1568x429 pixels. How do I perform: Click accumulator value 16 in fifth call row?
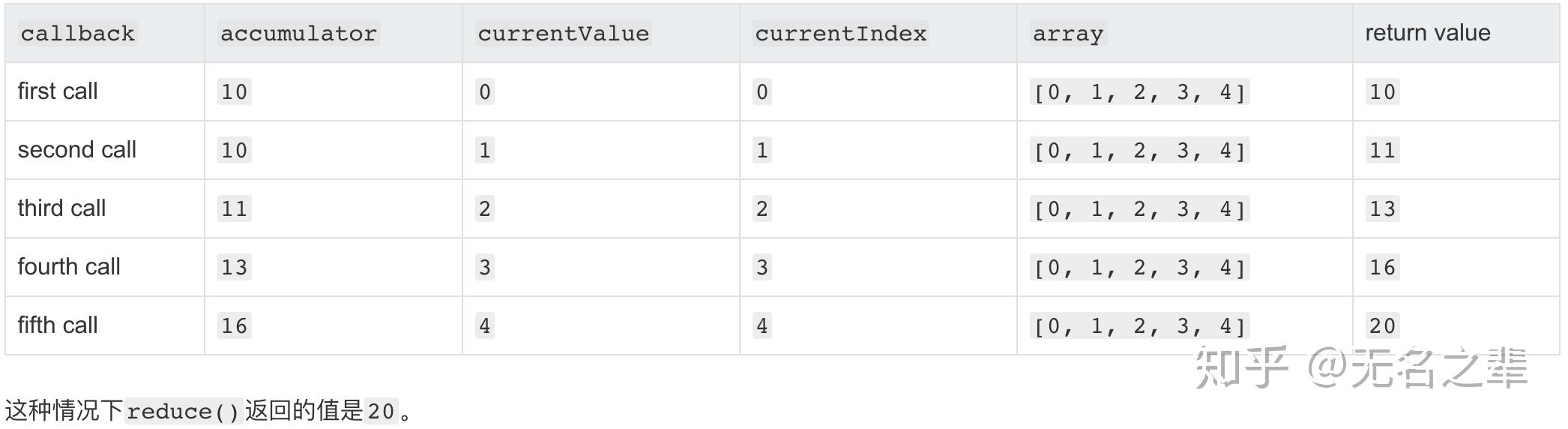[x=234, y=326]
